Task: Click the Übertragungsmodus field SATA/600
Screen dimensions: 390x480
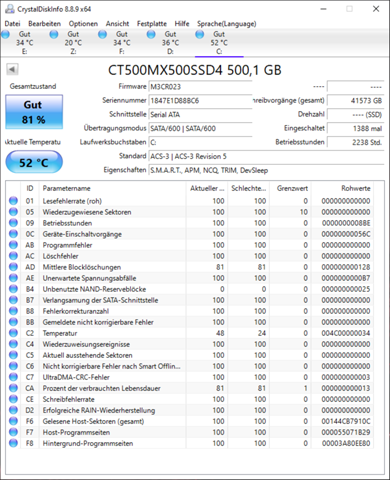Action: (200, 128)
